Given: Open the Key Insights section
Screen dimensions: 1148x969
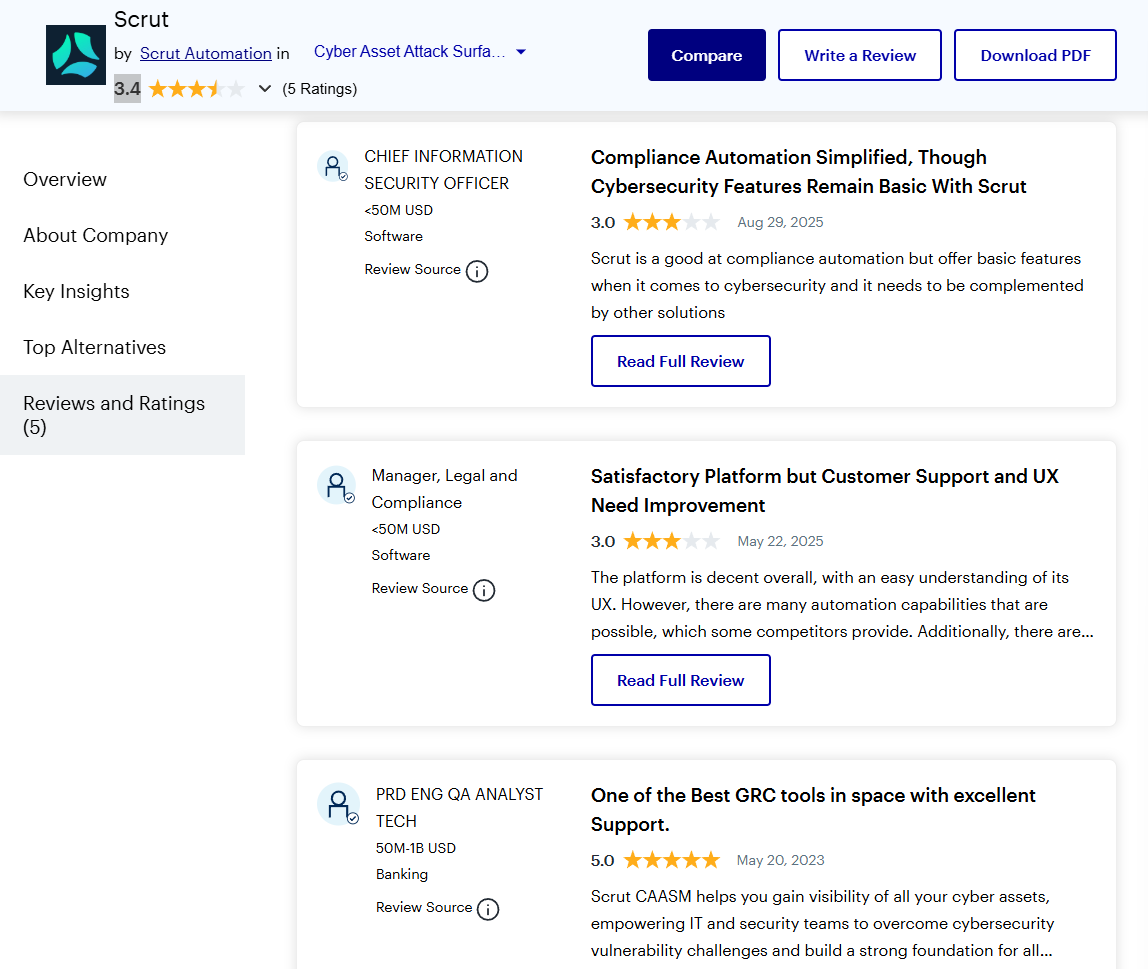Looking at the screenshot, I should [x=76, y=291].
